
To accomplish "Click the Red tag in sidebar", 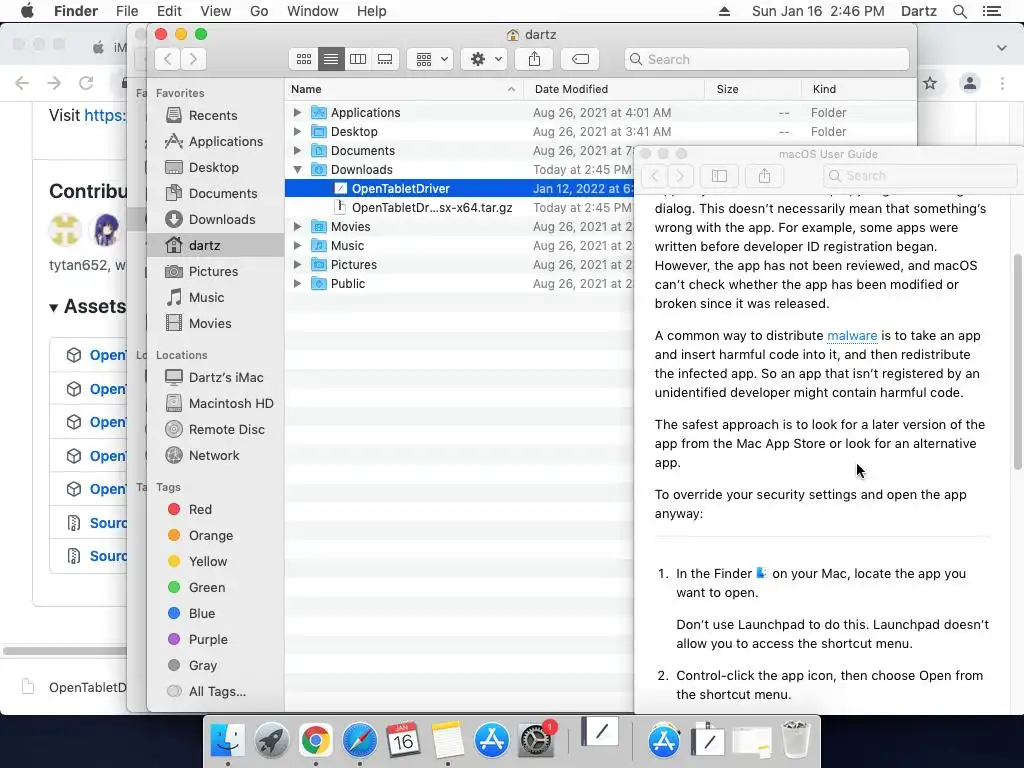I will point(189,510).
